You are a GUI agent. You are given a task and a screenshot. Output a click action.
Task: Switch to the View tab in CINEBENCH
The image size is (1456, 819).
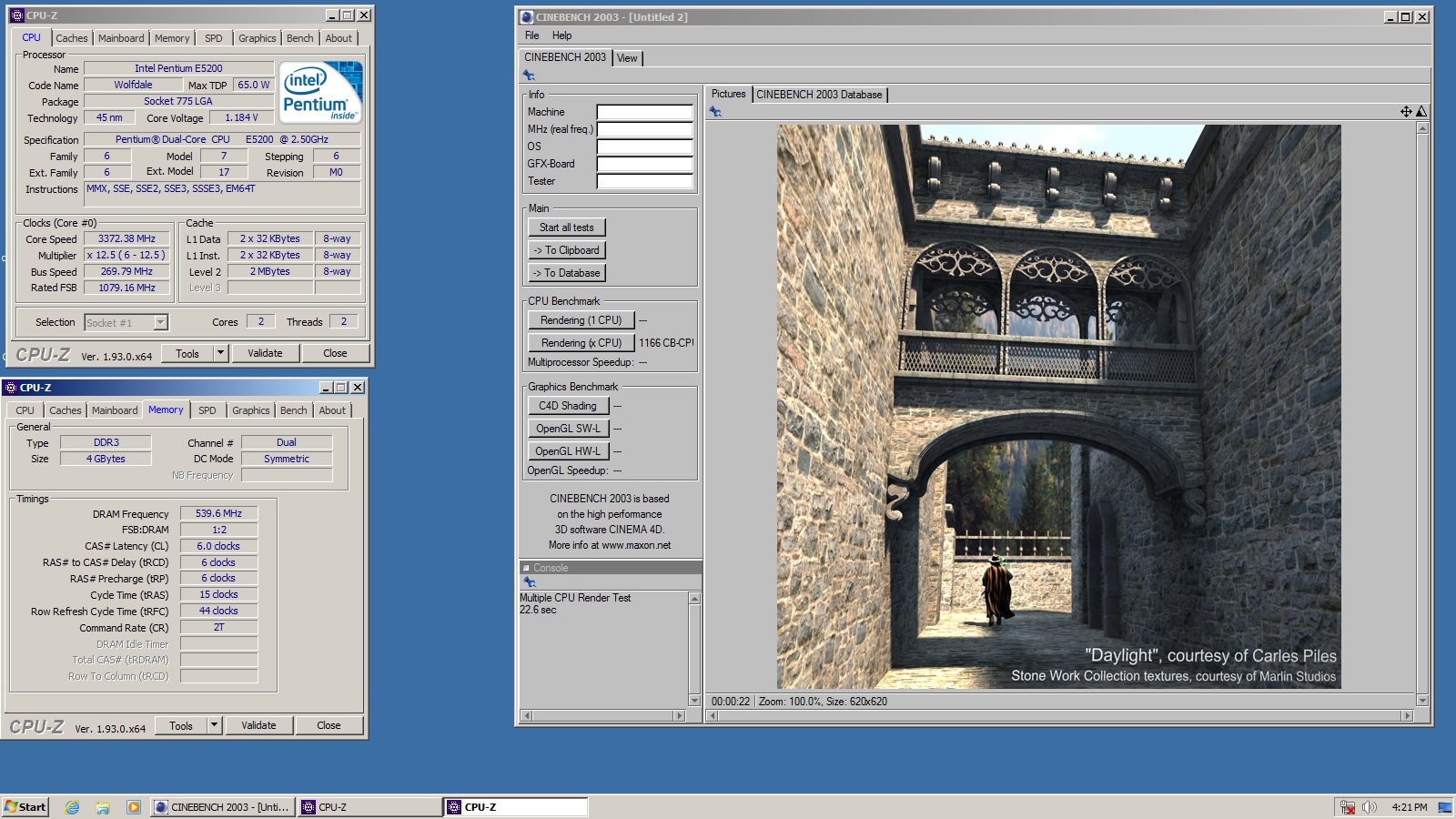(x=627, y=58)
